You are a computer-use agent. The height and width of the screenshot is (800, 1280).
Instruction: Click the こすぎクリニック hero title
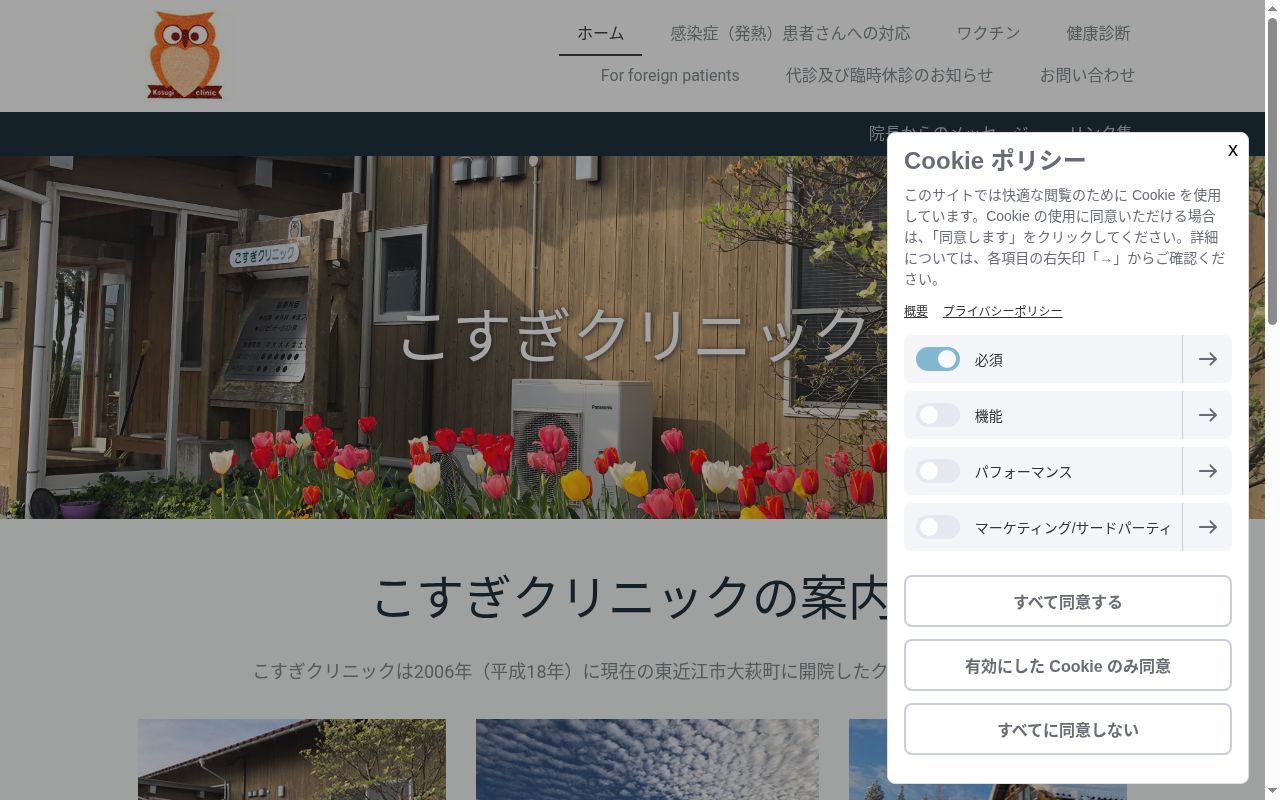[635, 335]
